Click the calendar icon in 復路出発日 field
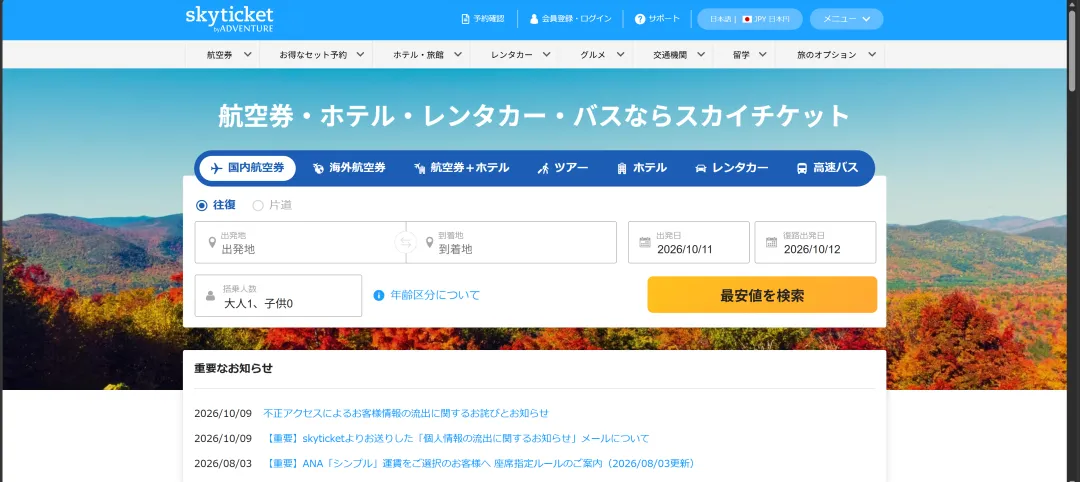 771,242
